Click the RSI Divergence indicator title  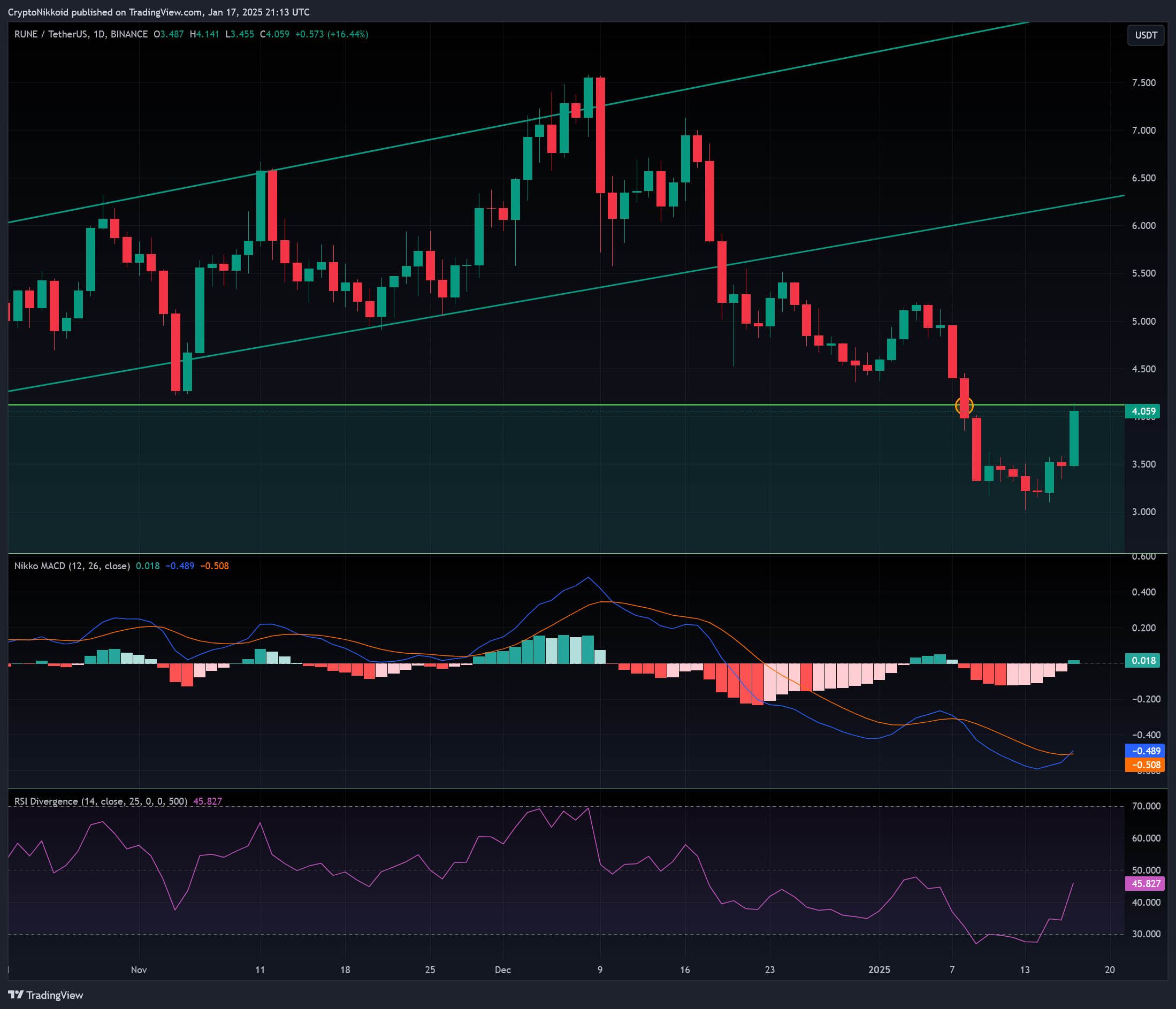[101, 802]
